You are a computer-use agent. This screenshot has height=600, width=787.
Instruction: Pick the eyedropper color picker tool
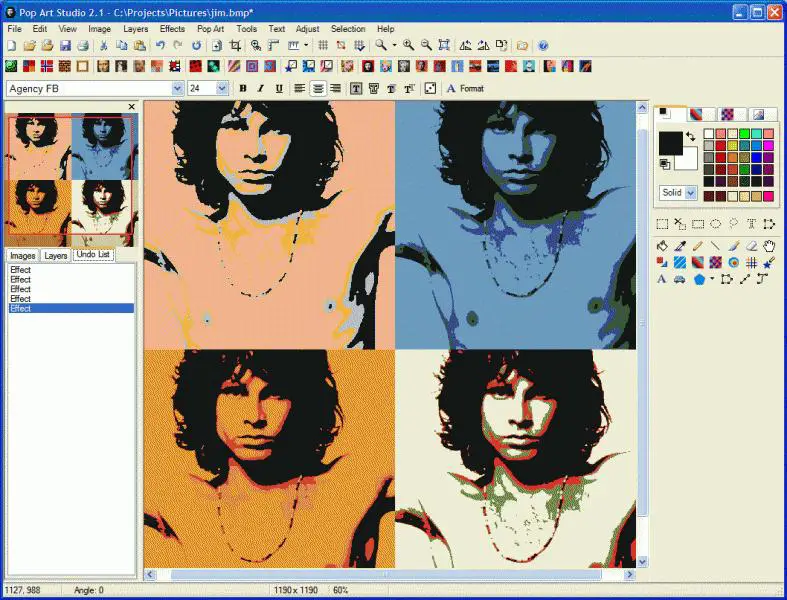click(x=680, y=246)
